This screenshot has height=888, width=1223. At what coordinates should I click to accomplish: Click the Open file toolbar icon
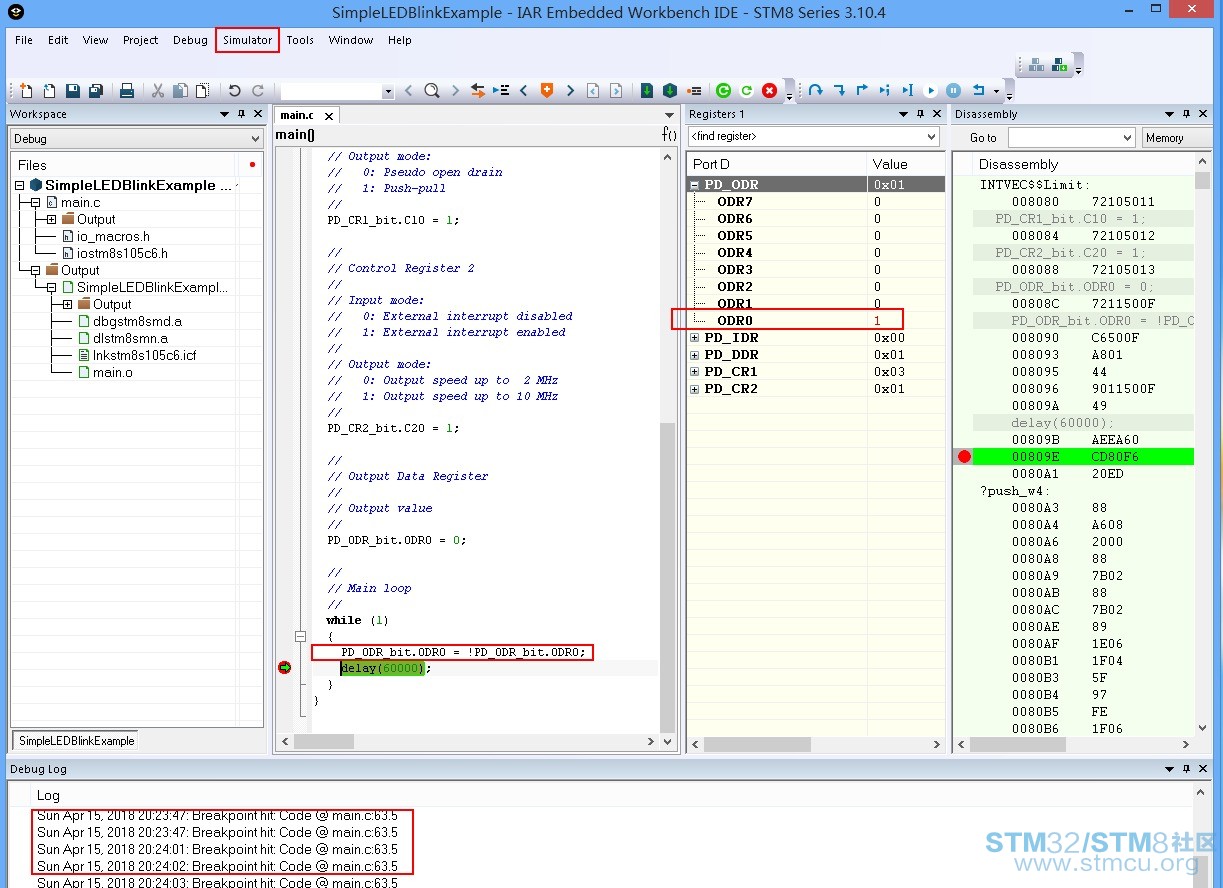[49, 91]
